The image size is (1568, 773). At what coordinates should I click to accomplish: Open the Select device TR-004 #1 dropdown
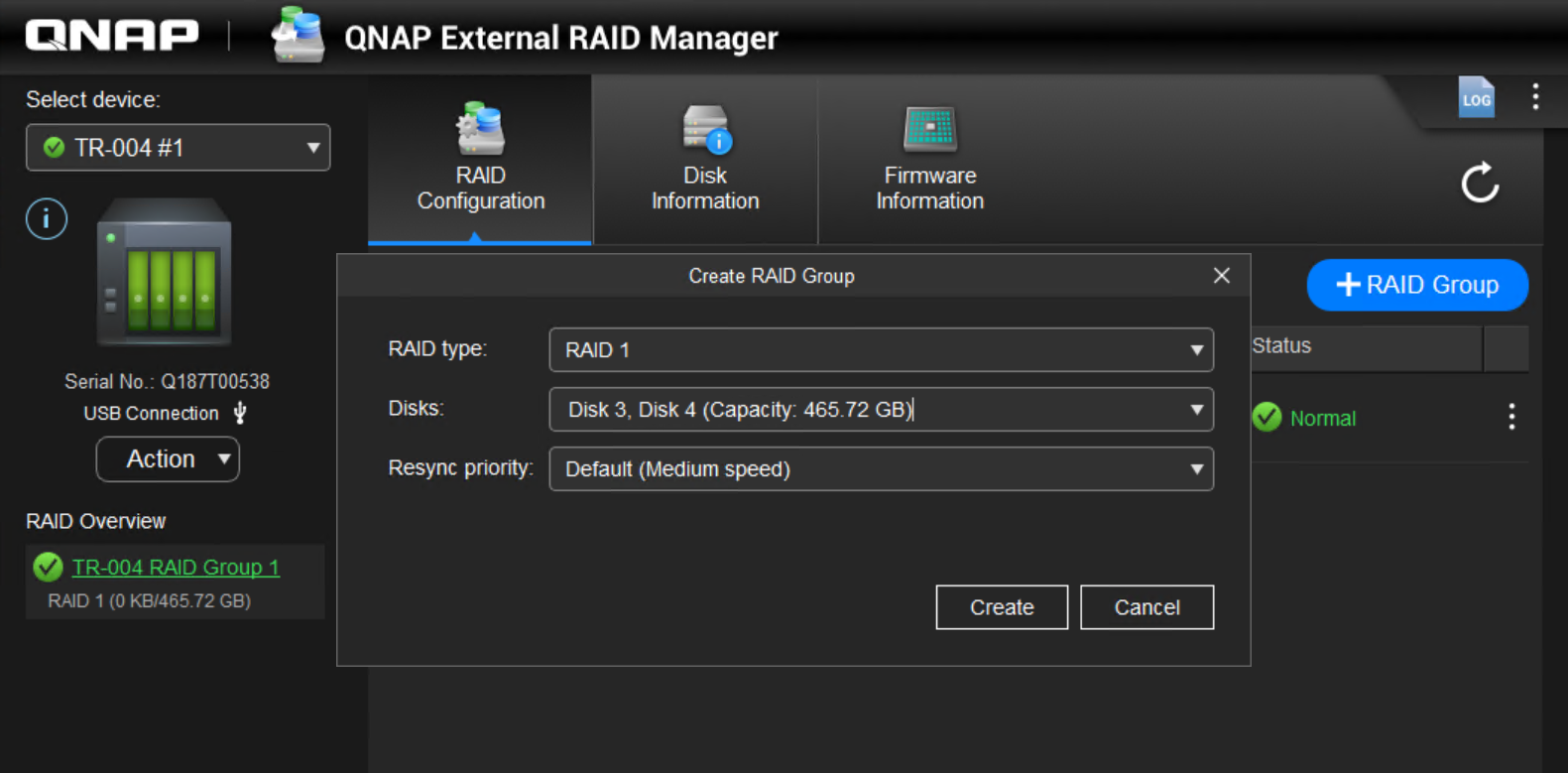pos(179,148)
